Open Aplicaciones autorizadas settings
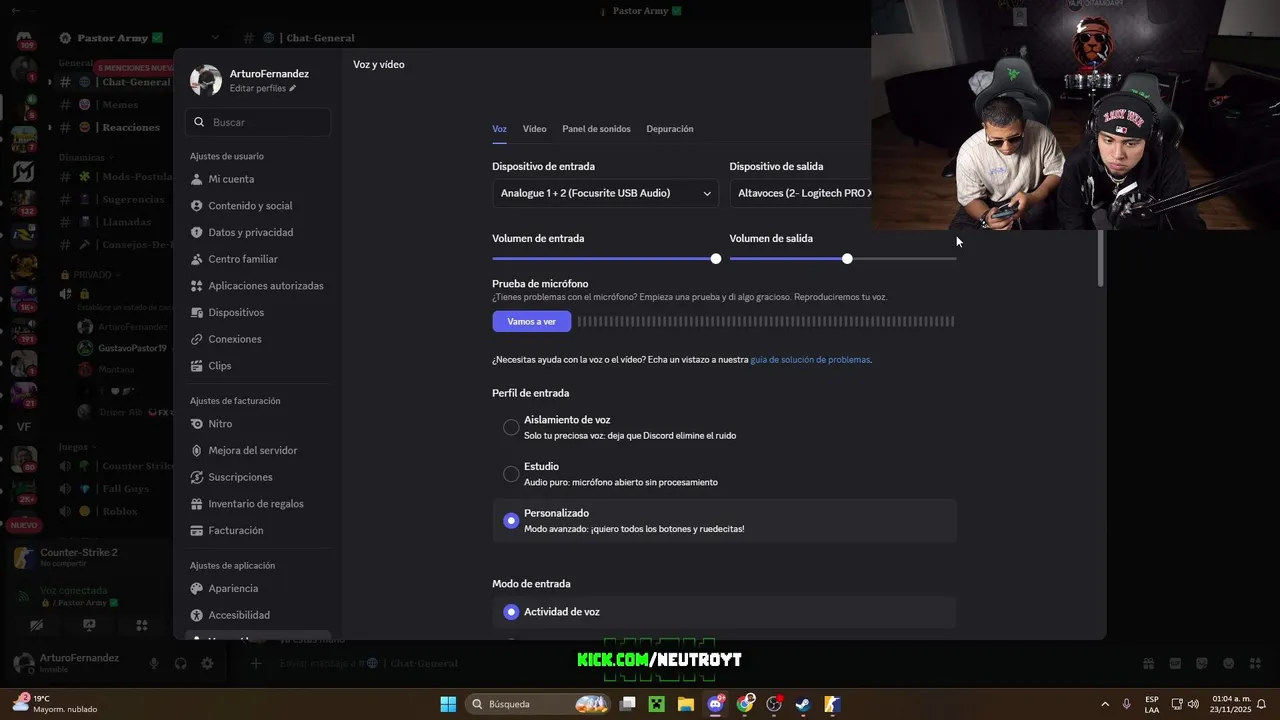 coord(257,286)
